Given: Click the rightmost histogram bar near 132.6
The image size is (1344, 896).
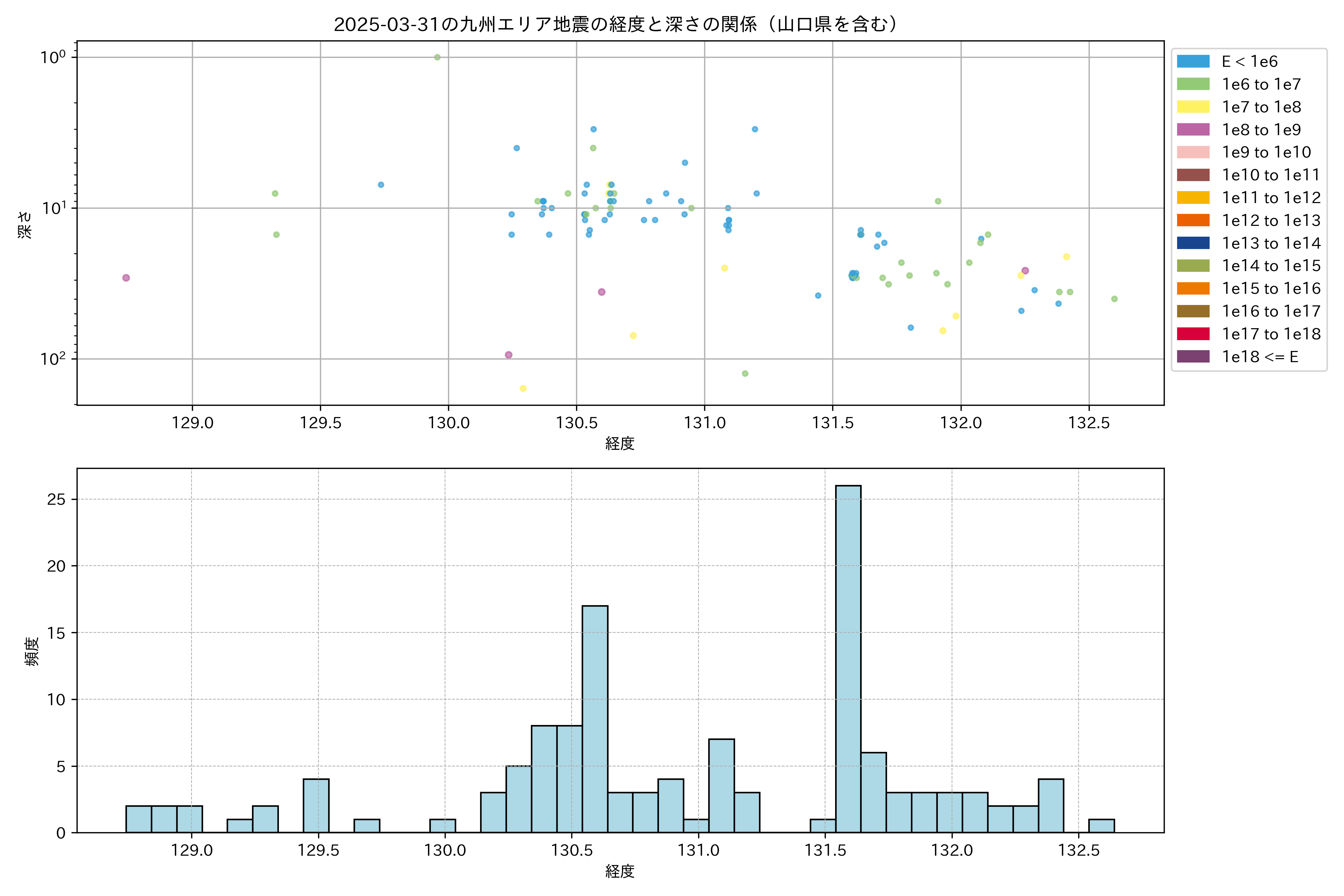Looking at the screenshot, I should click(1101, 826).
